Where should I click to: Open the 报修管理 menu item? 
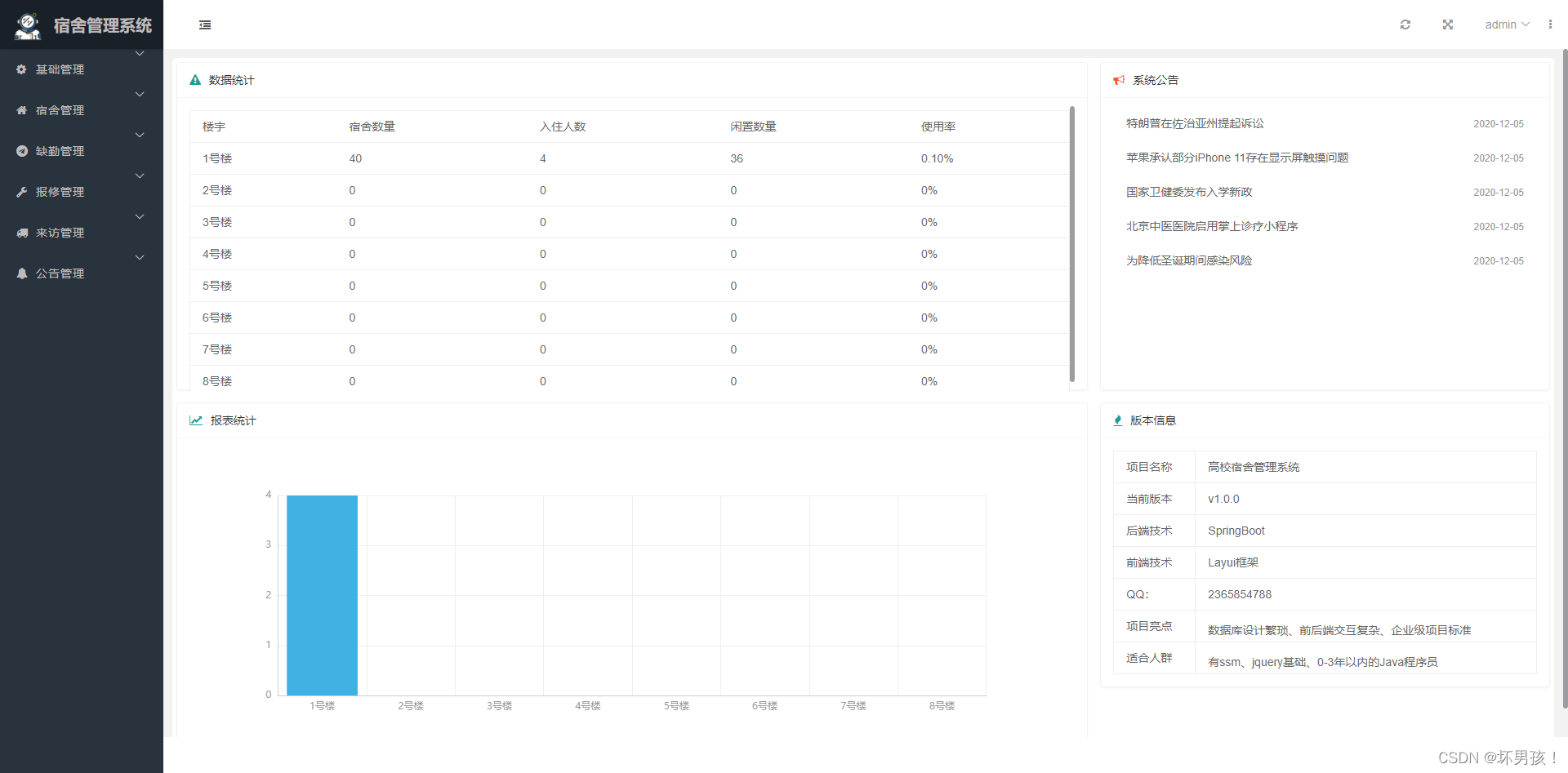click(x=82, y=192)
